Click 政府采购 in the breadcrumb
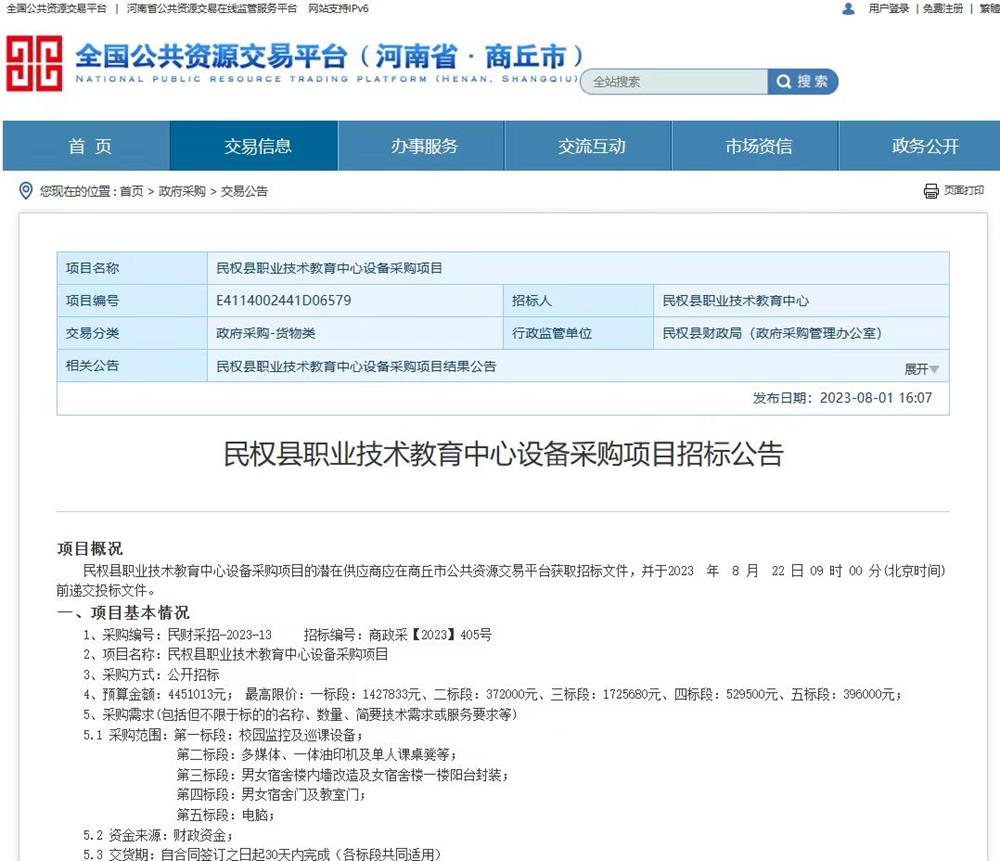1000x861 pixels. [182, 191]
